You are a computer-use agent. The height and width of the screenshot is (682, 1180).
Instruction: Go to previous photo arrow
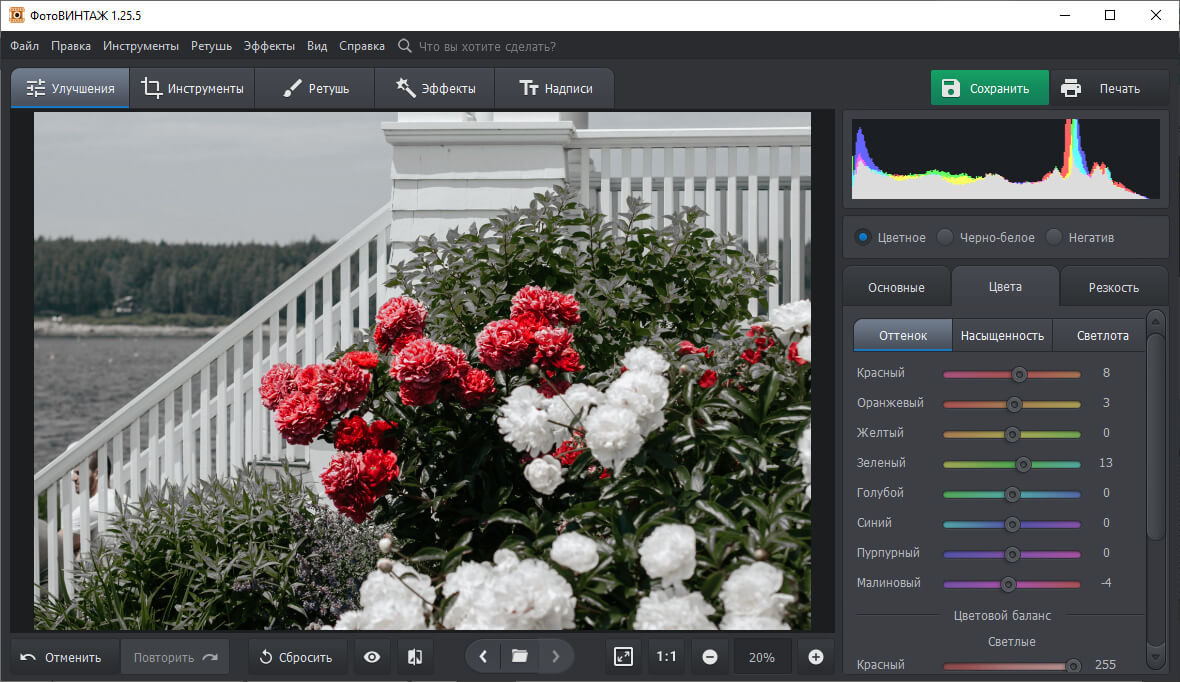483,657
